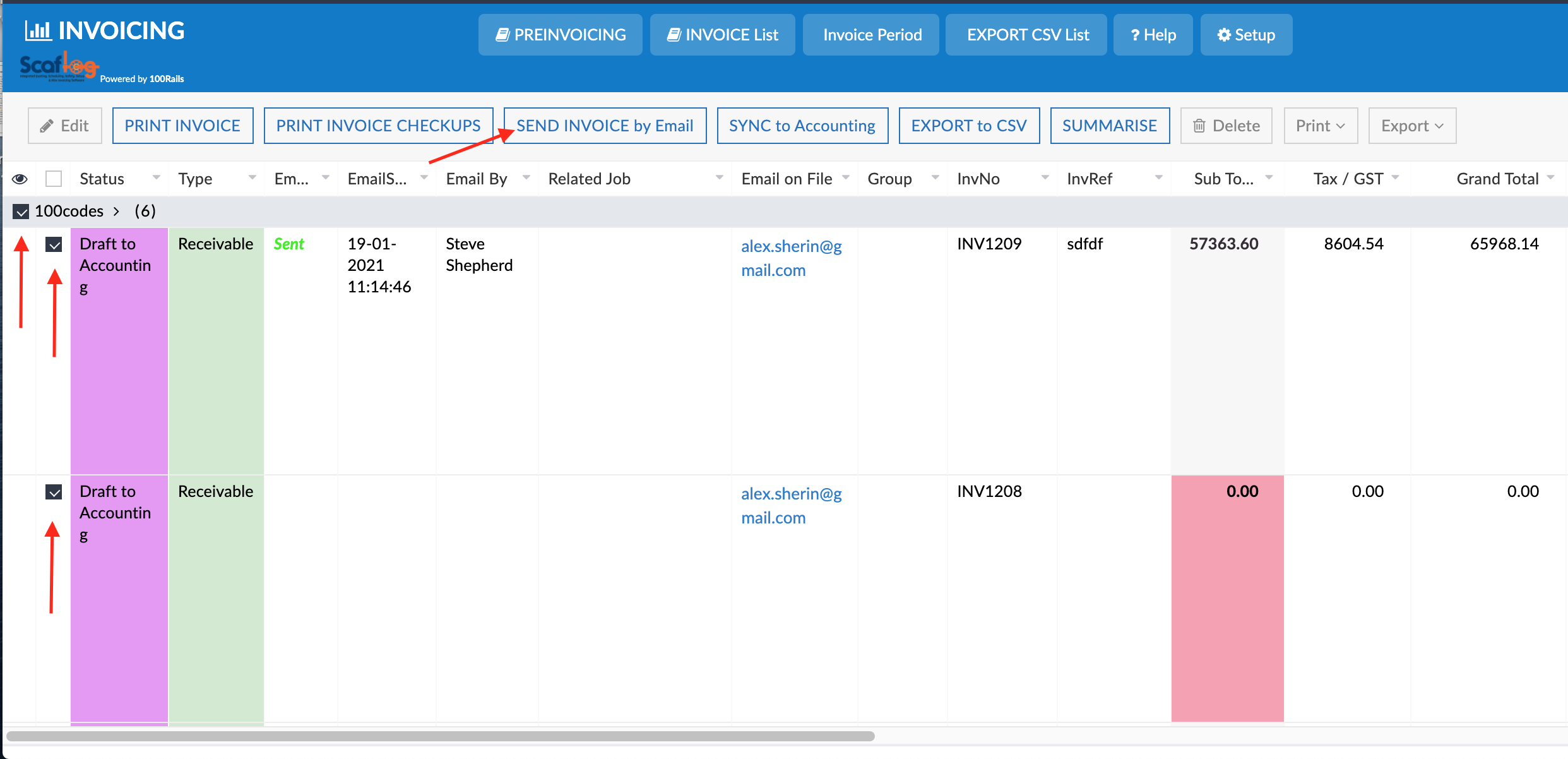
Task: Uncheck the INV1208 row checkbox
Action: coord(54,492)
